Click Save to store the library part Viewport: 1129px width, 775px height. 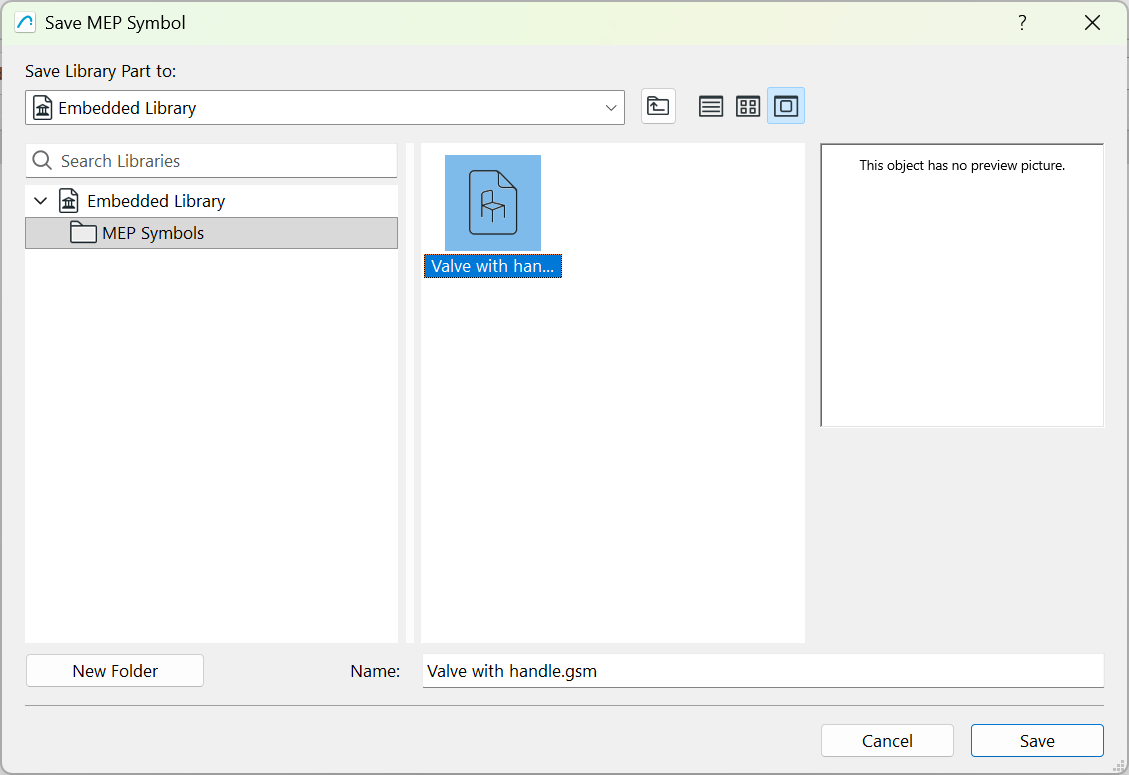(1037, 740)
